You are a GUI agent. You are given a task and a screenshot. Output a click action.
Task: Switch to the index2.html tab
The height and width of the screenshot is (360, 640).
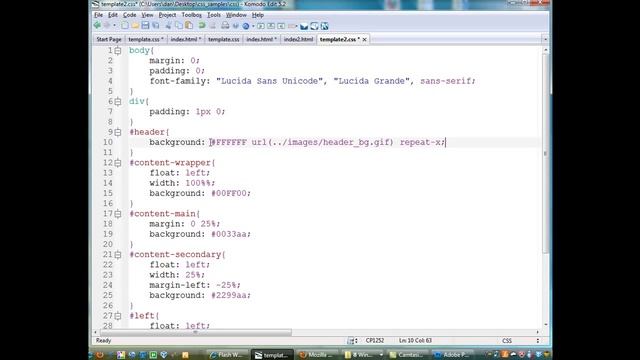pos(298,40)
